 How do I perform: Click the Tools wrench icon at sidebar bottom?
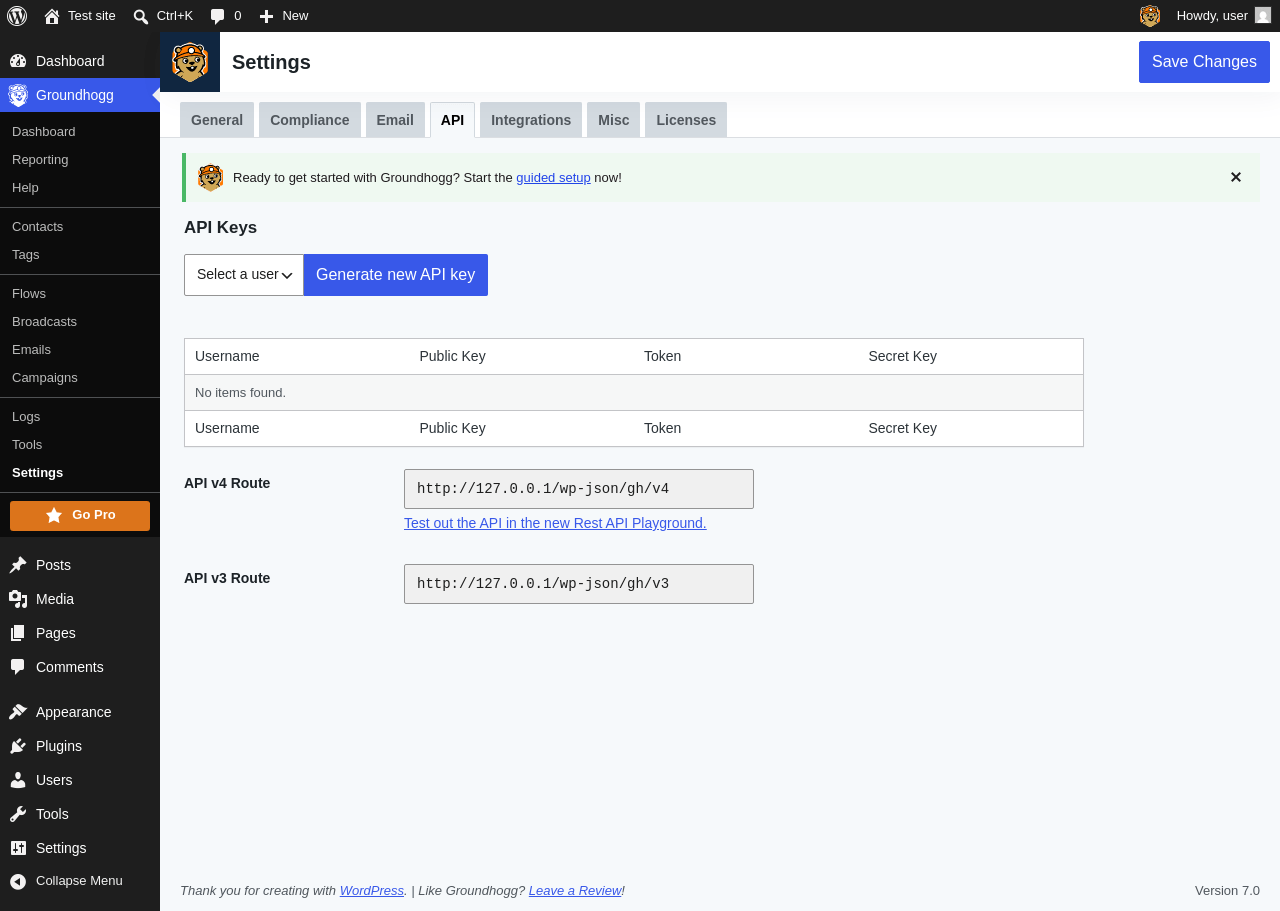[x=18, y=814]
